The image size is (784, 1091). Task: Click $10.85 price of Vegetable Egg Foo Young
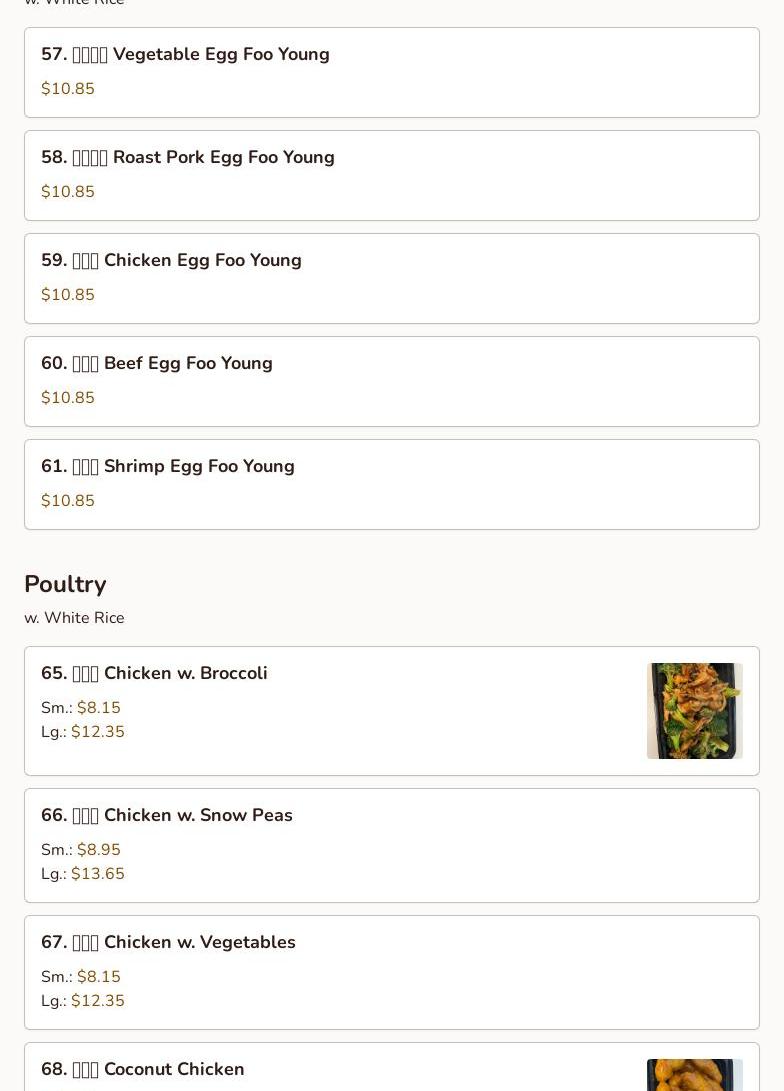(67, 88)
